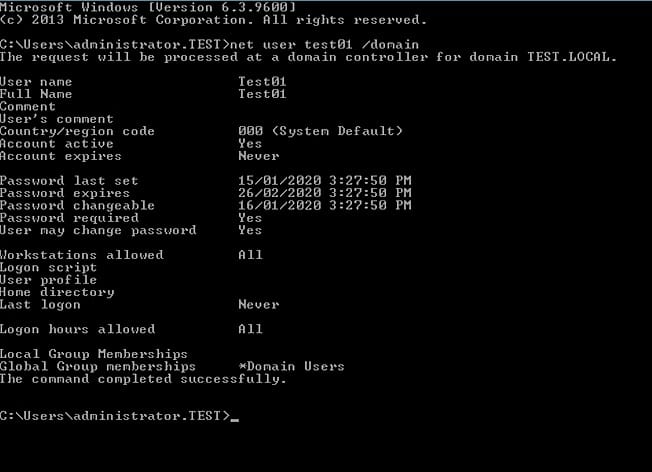The height and width of the screenshot is (472, 652).
Task: Click the '000 (System Default)' country code value
Action: click(x=320, y=131)
